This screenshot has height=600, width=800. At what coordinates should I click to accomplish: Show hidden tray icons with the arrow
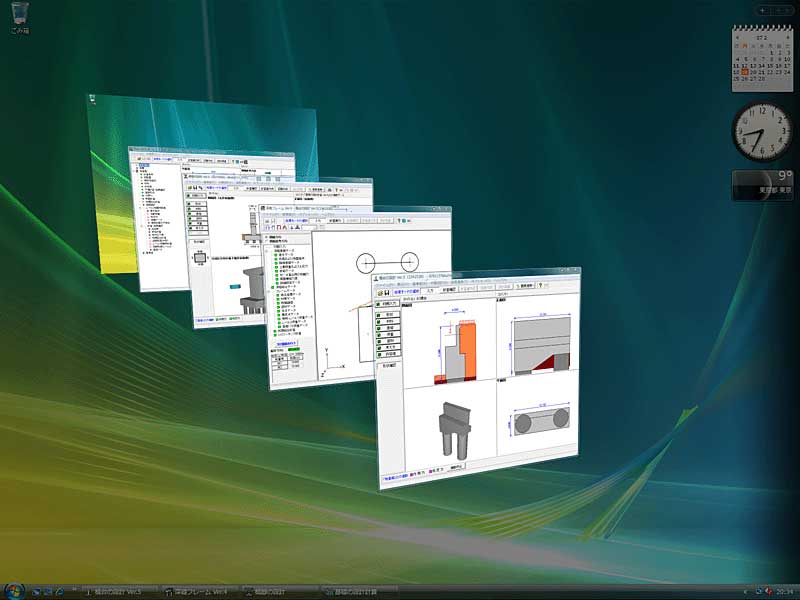pyautogui.click(x=745, y=592)
